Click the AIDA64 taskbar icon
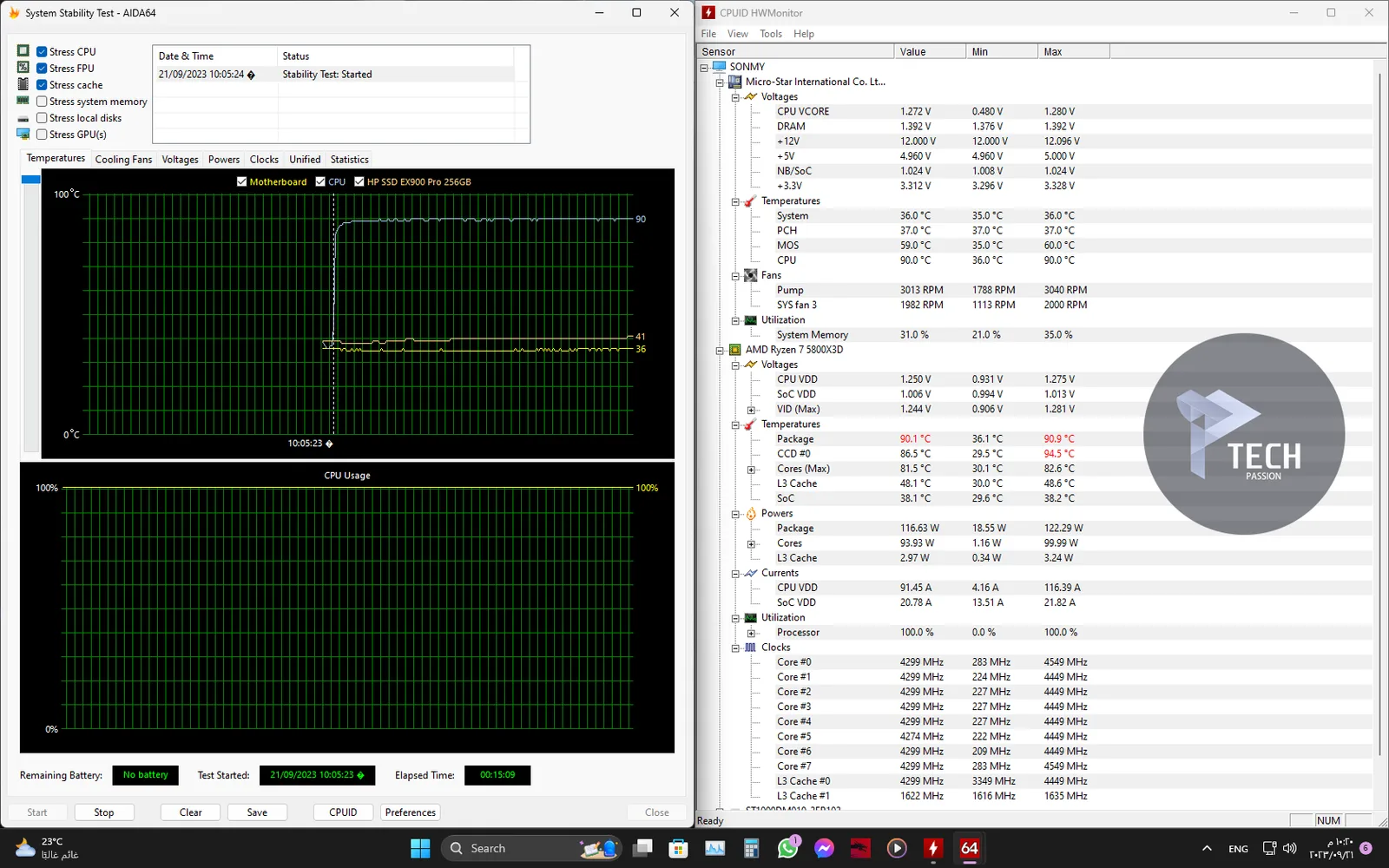This screenshot has width=1389, height=868. click(x=970, y=848)
